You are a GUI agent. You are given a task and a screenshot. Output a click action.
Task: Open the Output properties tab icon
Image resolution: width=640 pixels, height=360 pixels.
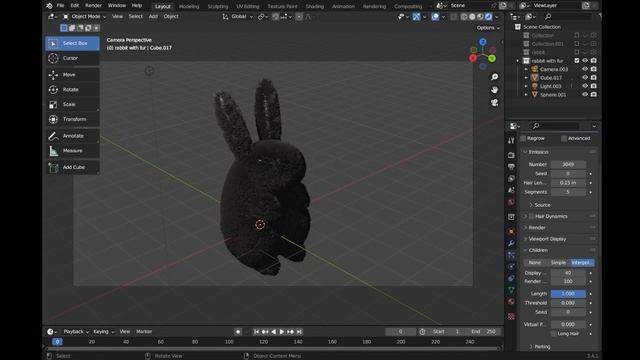click(x=511, y=167)
